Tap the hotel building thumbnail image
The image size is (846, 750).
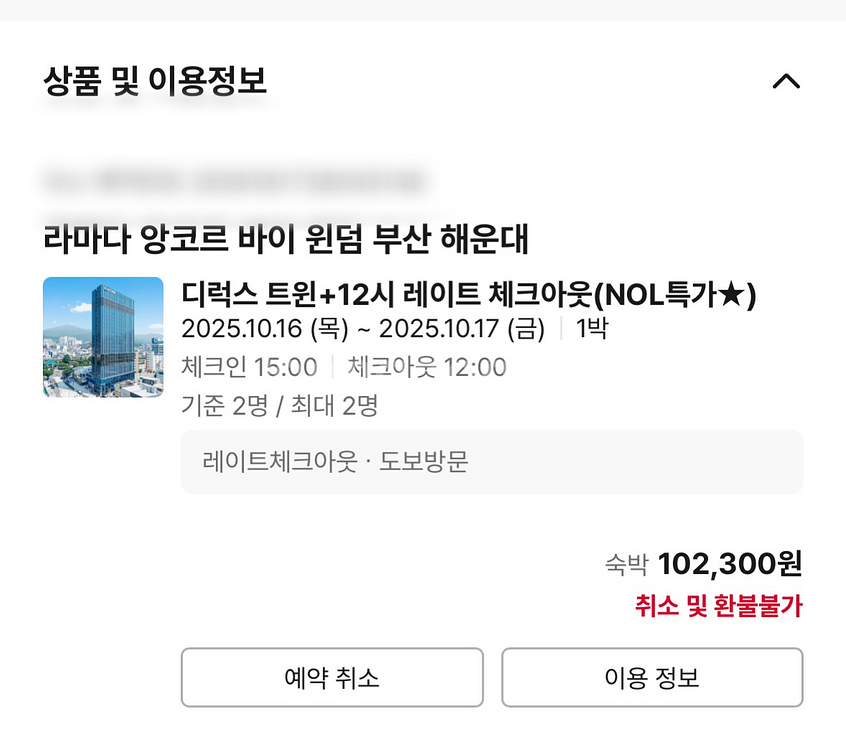tap(103, 337)
